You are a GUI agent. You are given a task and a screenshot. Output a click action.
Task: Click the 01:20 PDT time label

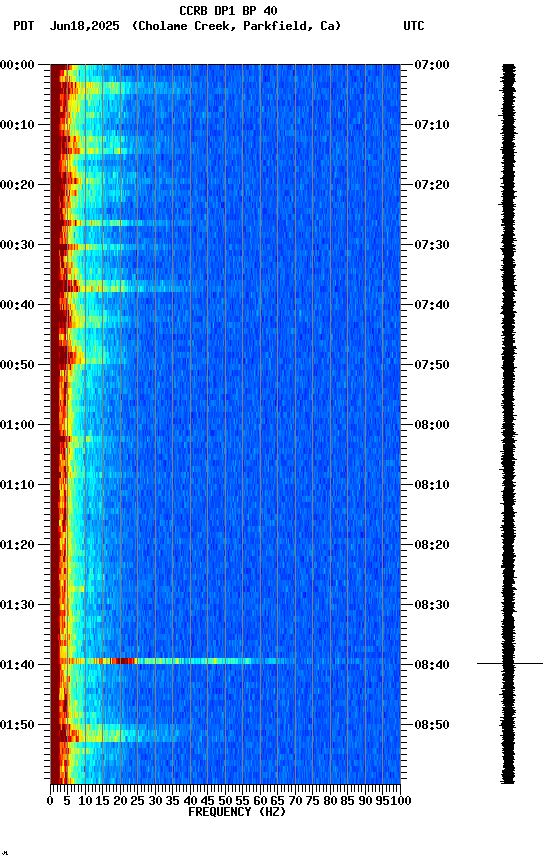pos(17,545)
